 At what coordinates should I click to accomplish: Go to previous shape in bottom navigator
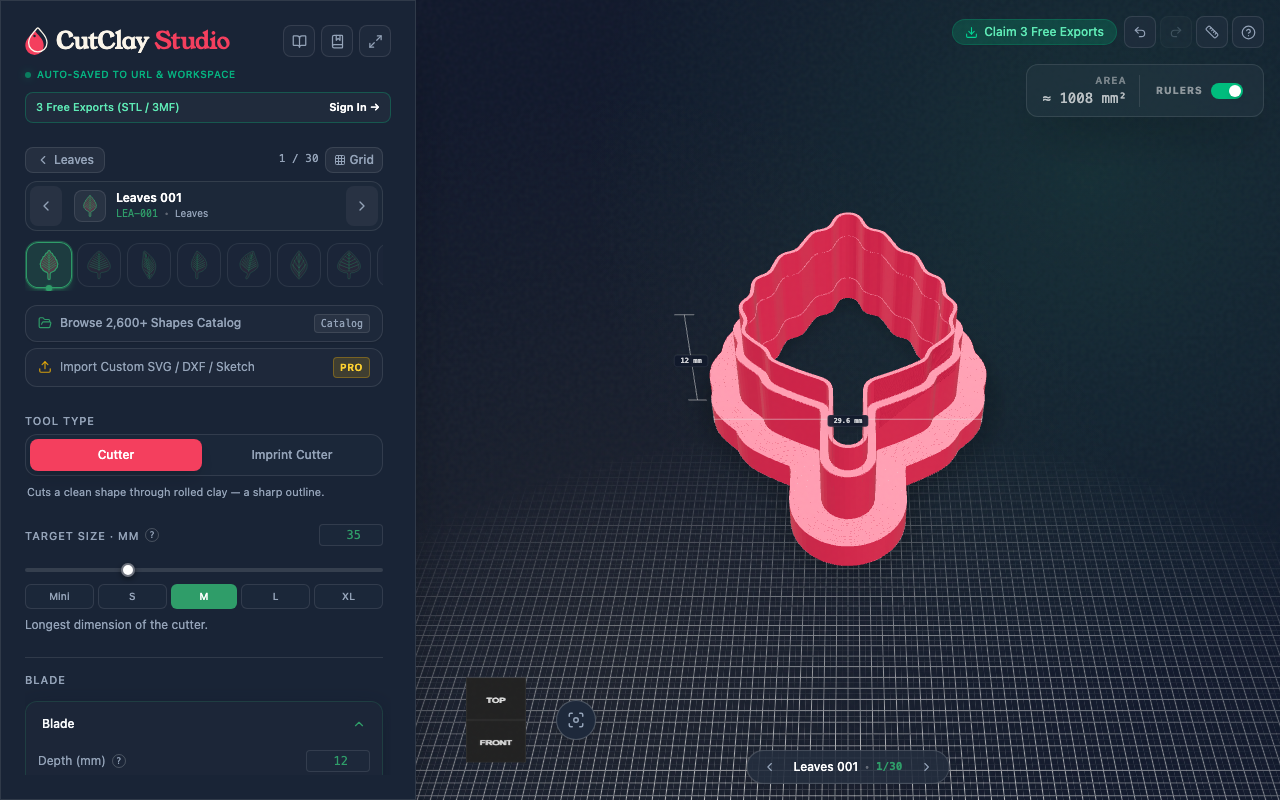(770, 767)
